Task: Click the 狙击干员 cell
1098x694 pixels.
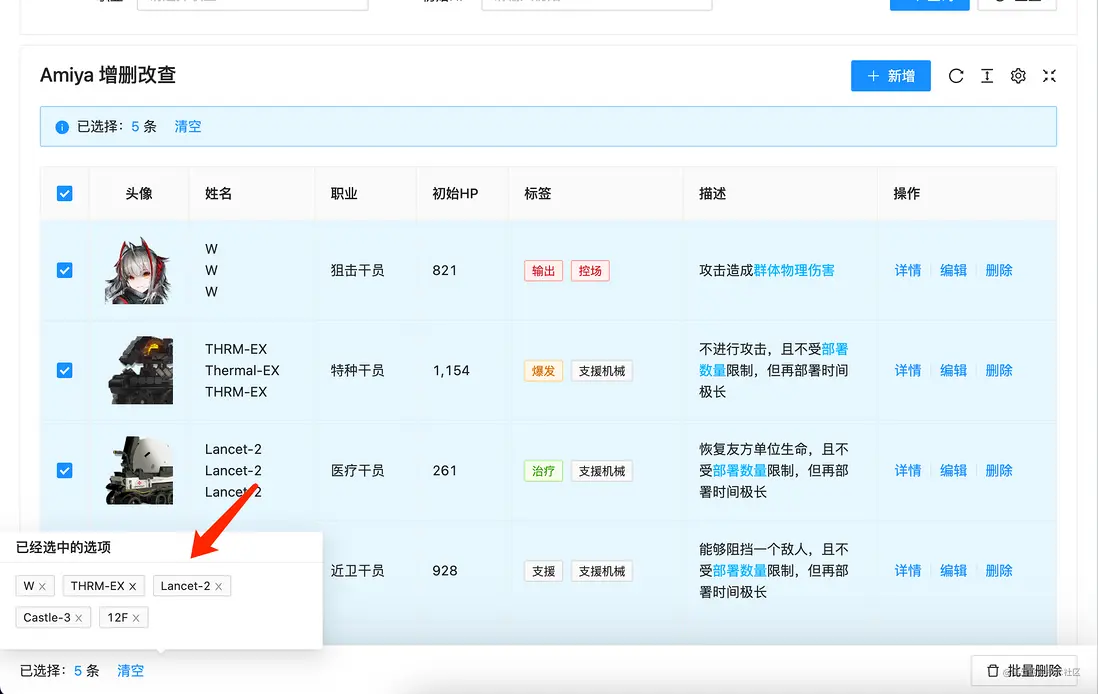Action: 357,270
